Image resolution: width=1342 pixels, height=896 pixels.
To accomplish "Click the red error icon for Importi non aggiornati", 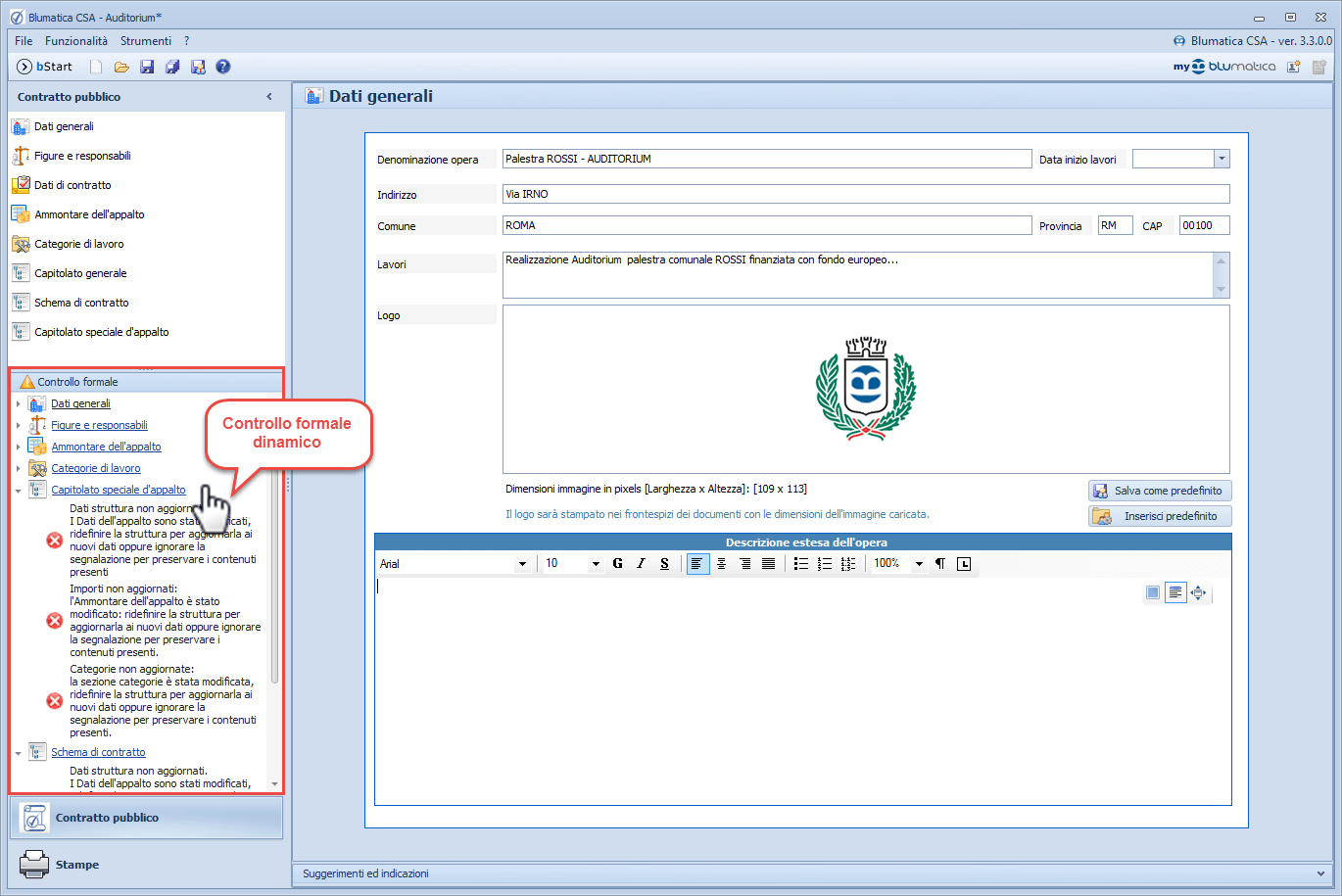I will click(55, 620).
